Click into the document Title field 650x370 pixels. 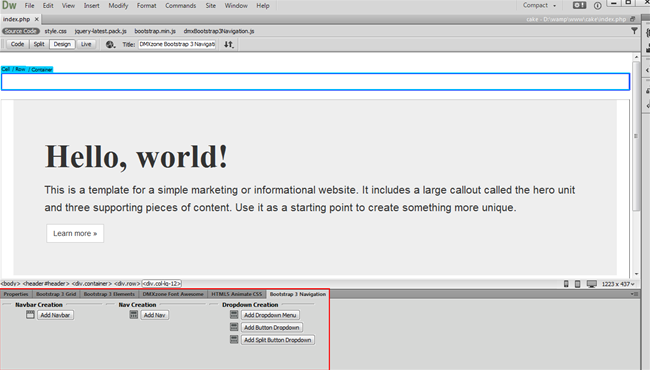pos(177,44)
